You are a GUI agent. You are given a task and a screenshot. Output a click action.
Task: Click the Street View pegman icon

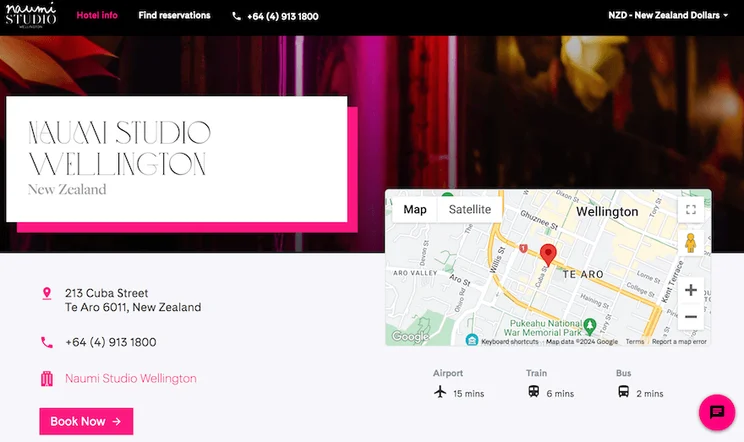pos(691,243)
